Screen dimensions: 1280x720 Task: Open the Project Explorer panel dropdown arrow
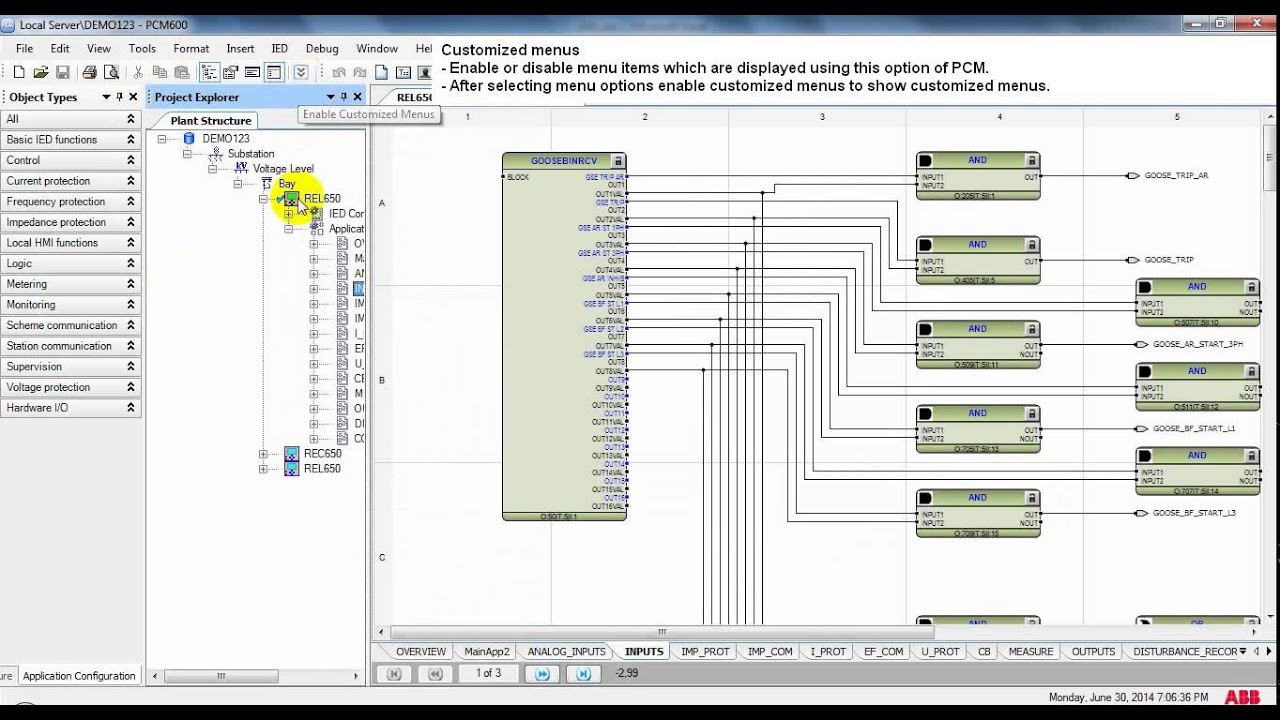coord(330,97)
